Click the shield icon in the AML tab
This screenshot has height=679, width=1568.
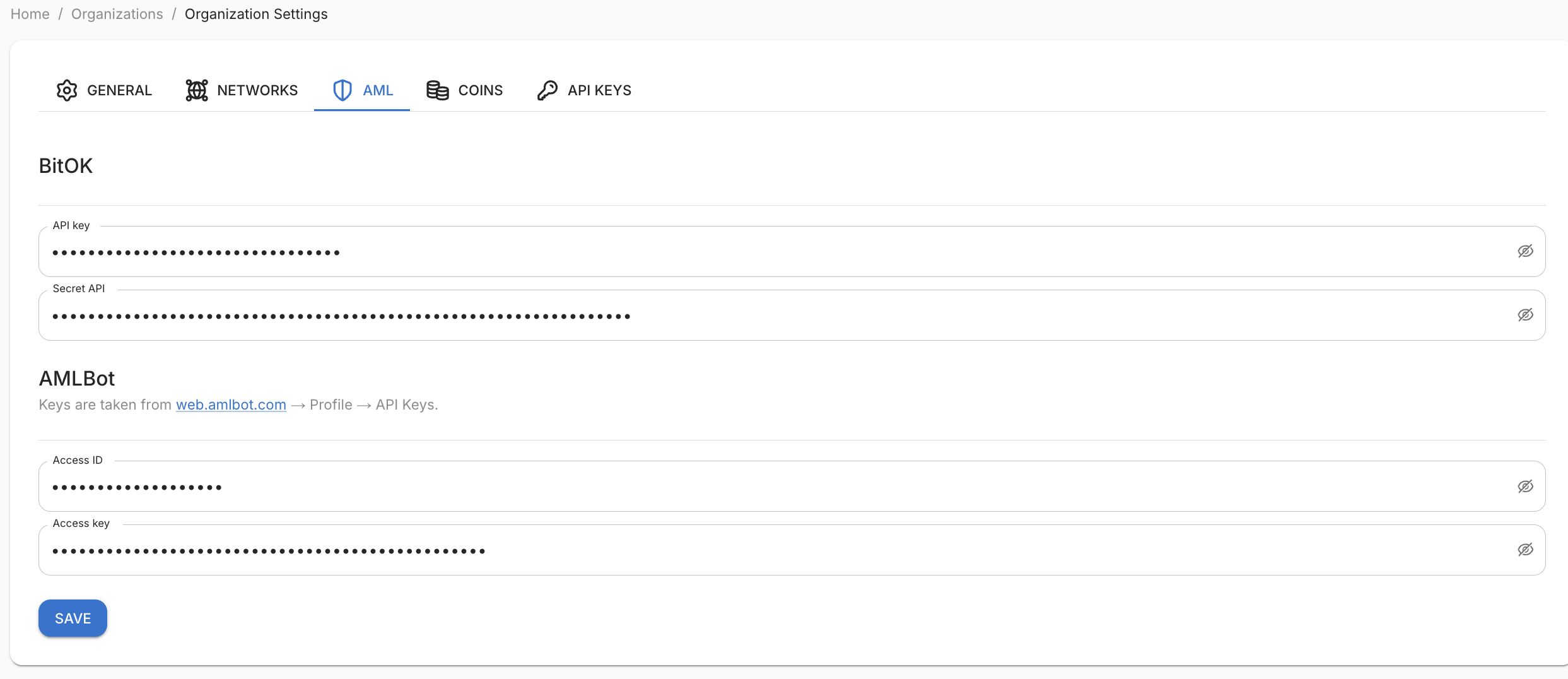point(342,90)
